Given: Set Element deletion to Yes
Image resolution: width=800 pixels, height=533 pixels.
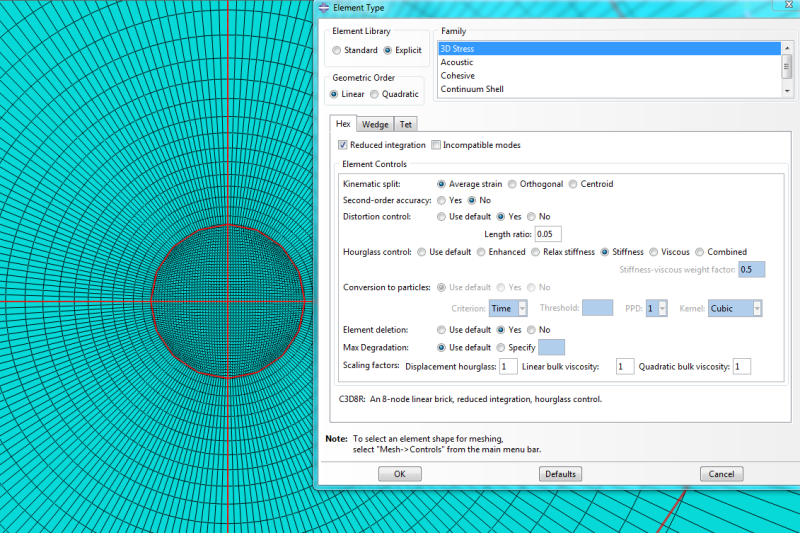Looking at the screenshot, I should (x=501, y=330).
